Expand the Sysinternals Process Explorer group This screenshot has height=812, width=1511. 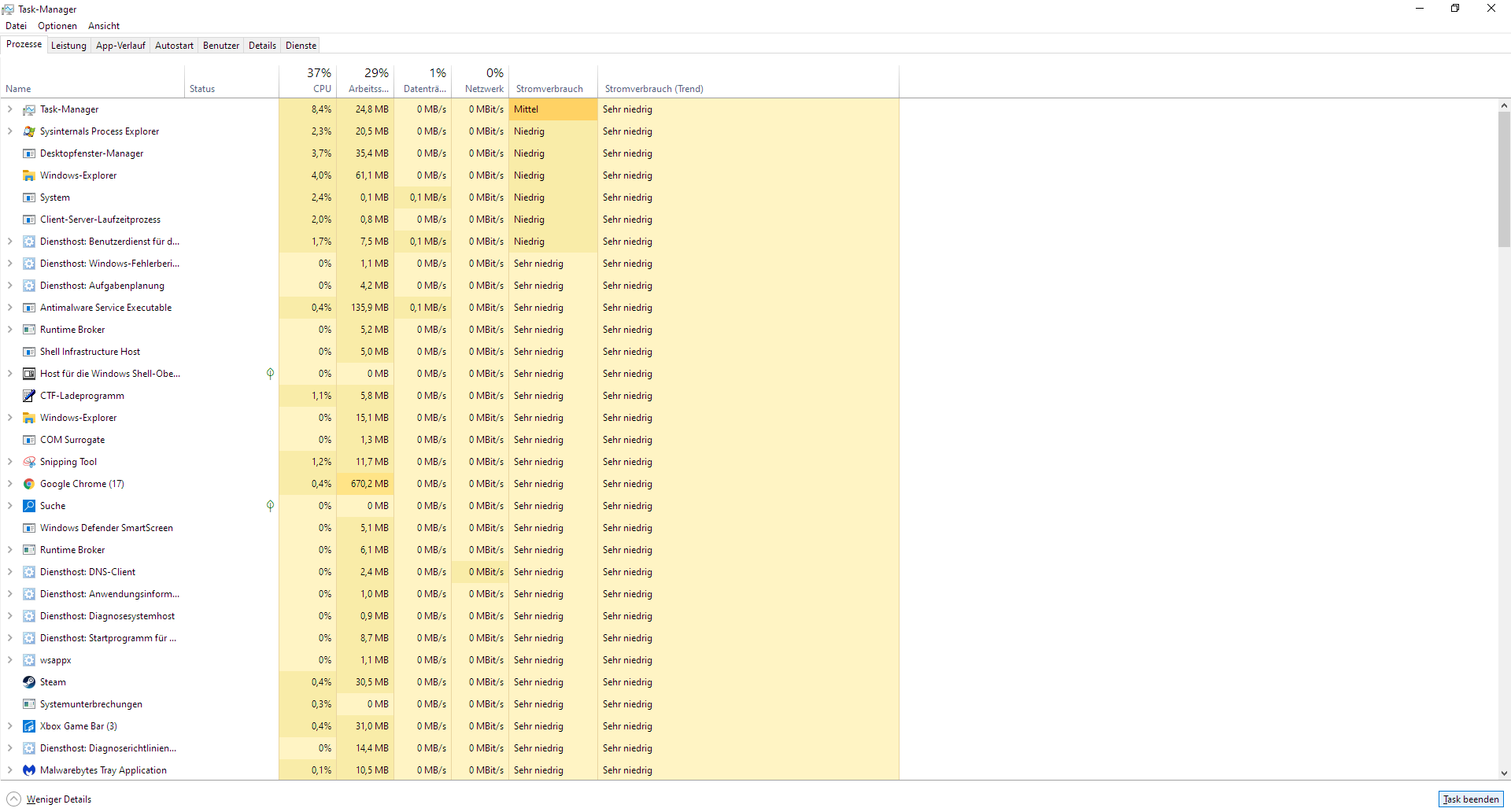9,131
